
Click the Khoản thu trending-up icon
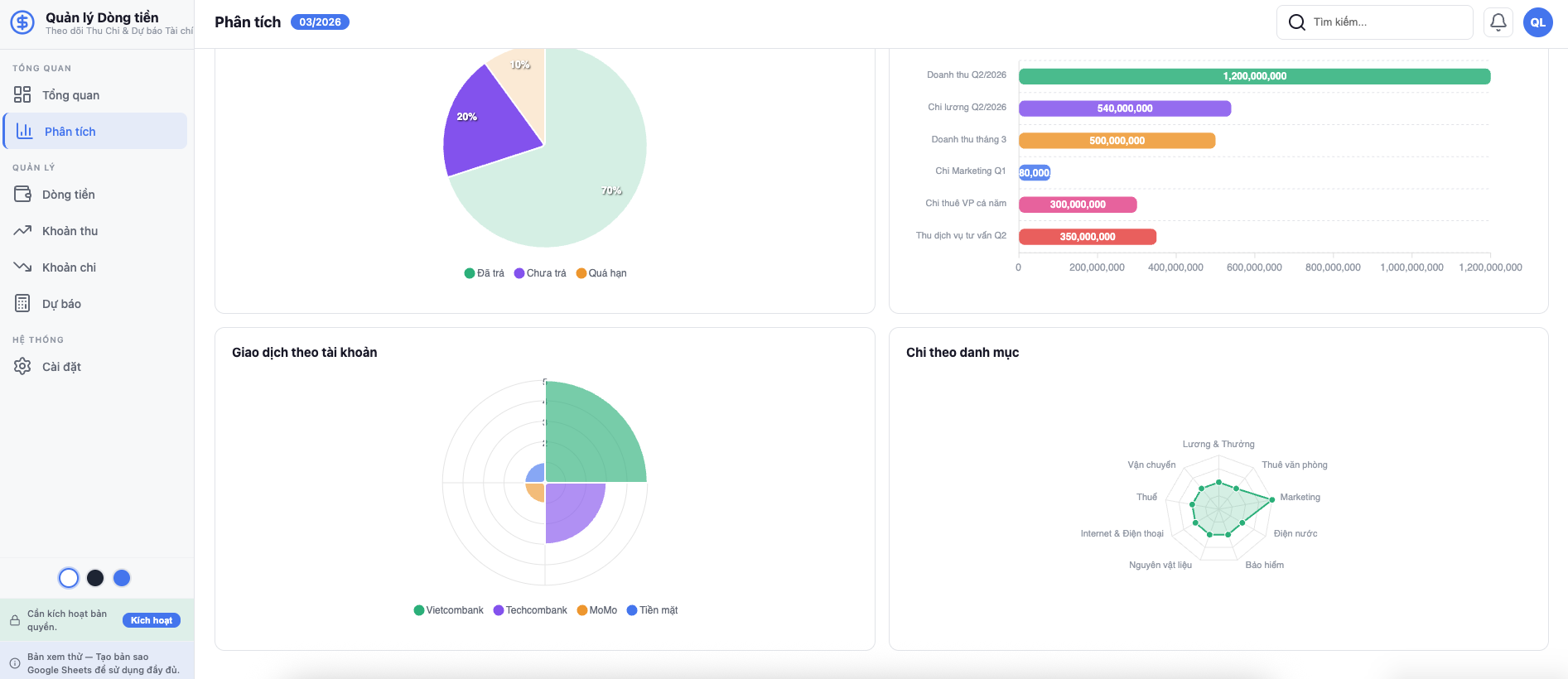(x=22, y=231)
